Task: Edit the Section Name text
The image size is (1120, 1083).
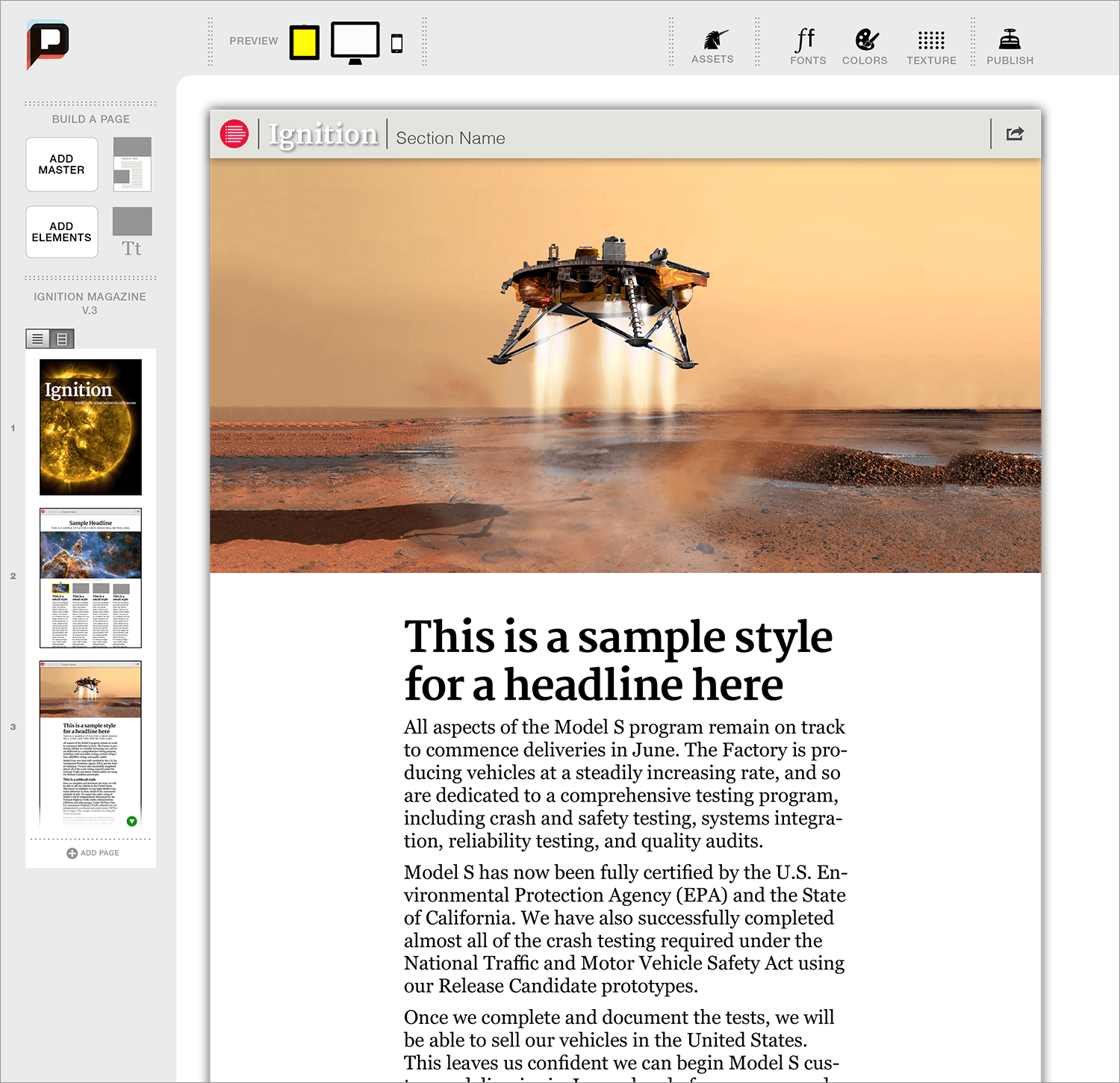Action: point(450,138)
